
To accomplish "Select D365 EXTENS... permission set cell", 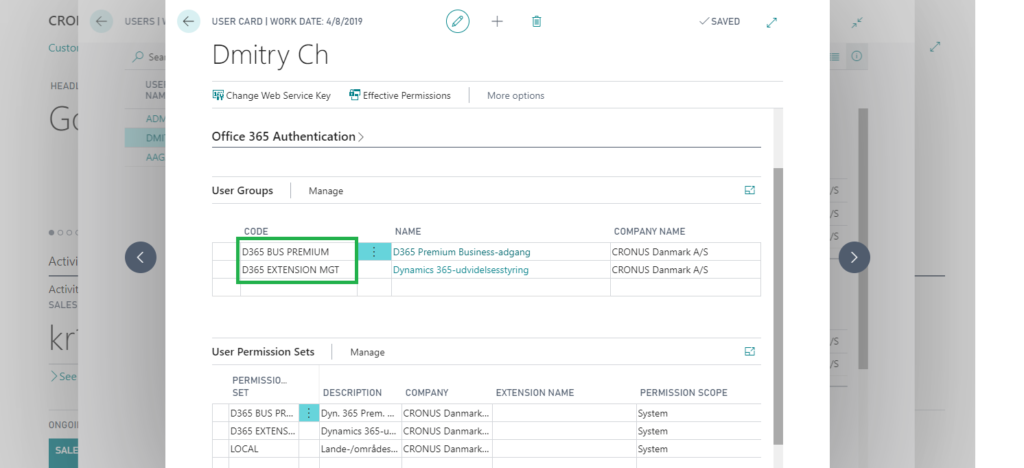I will [x=263, y=431].
